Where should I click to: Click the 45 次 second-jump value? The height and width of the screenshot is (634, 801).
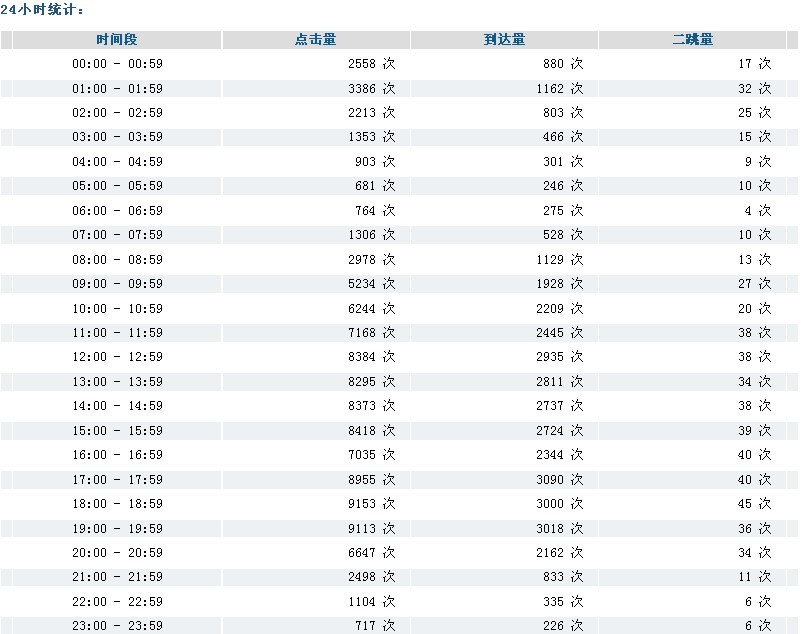754,504
